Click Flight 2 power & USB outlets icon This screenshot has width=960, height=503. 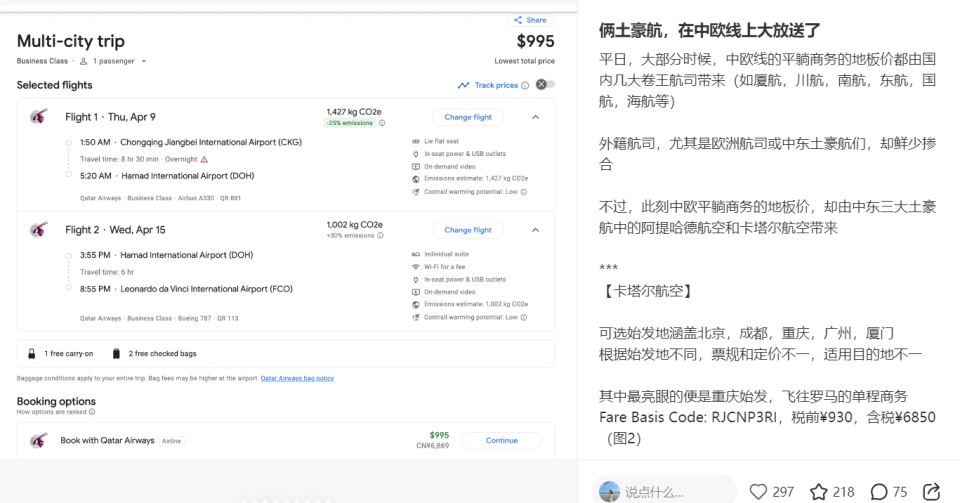click(x=416, y=280)
